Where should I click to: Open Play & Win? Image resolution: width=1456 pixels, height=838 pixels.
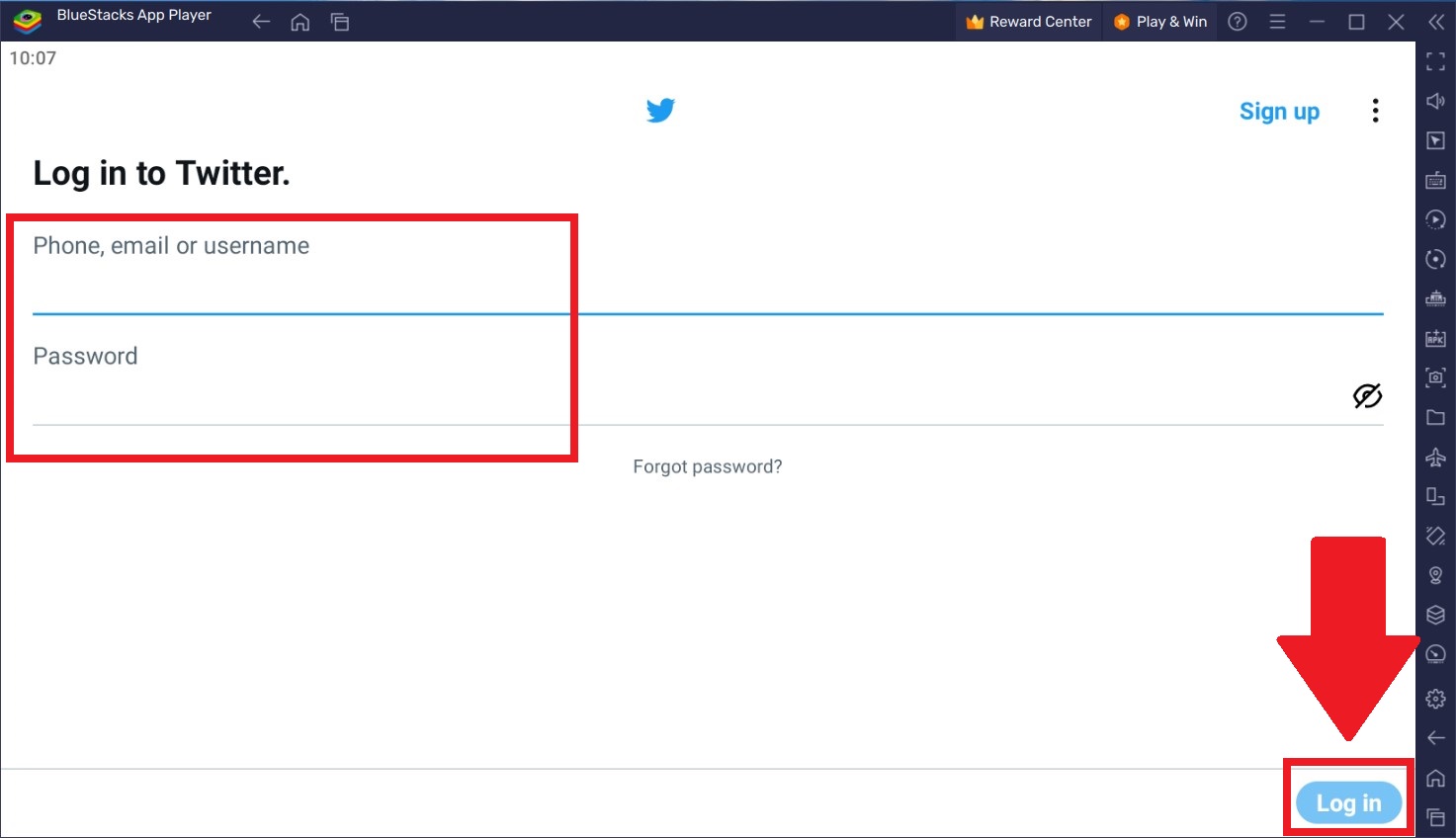(1160, 22)
